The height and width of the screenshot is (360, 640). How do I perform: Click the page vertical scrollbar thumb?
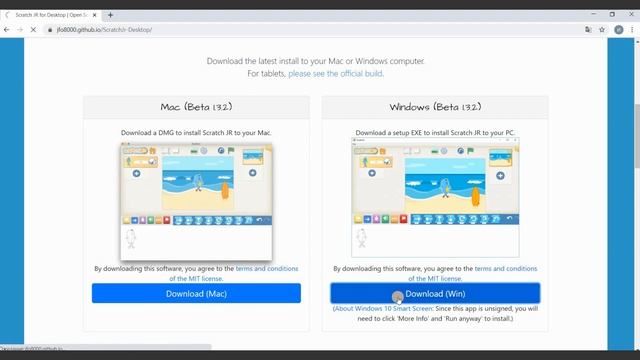[x=637, y=136]
